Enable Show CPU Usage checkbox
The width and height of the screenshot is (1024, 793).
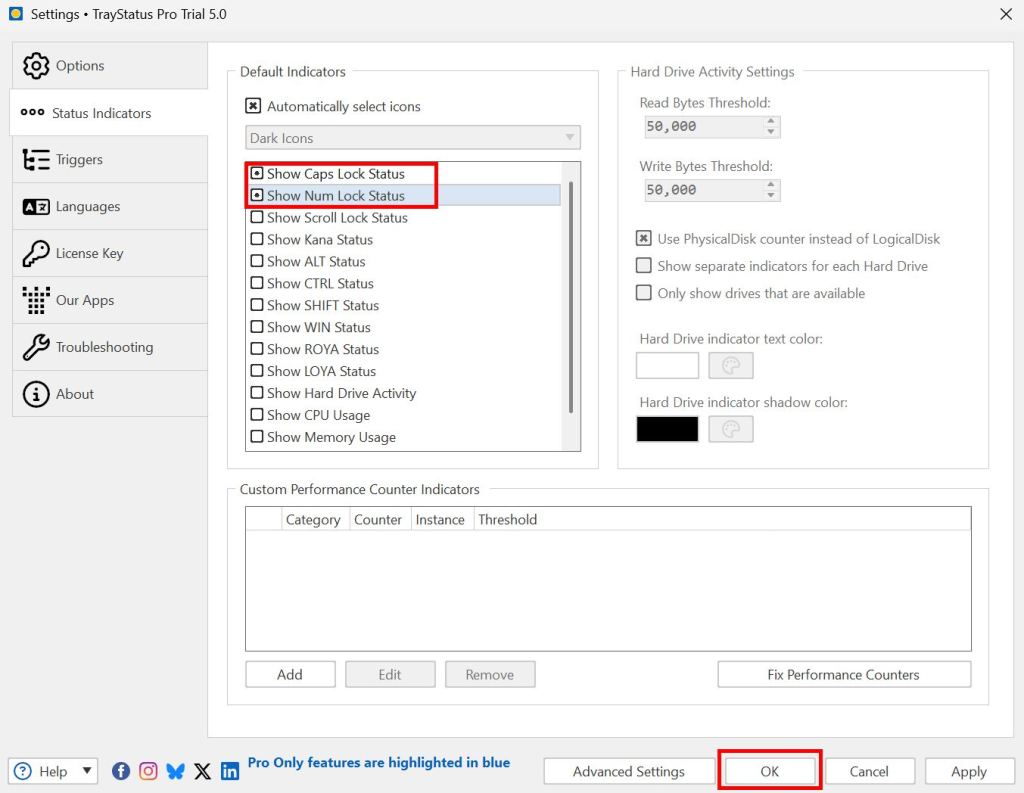[x=257, y=415]
